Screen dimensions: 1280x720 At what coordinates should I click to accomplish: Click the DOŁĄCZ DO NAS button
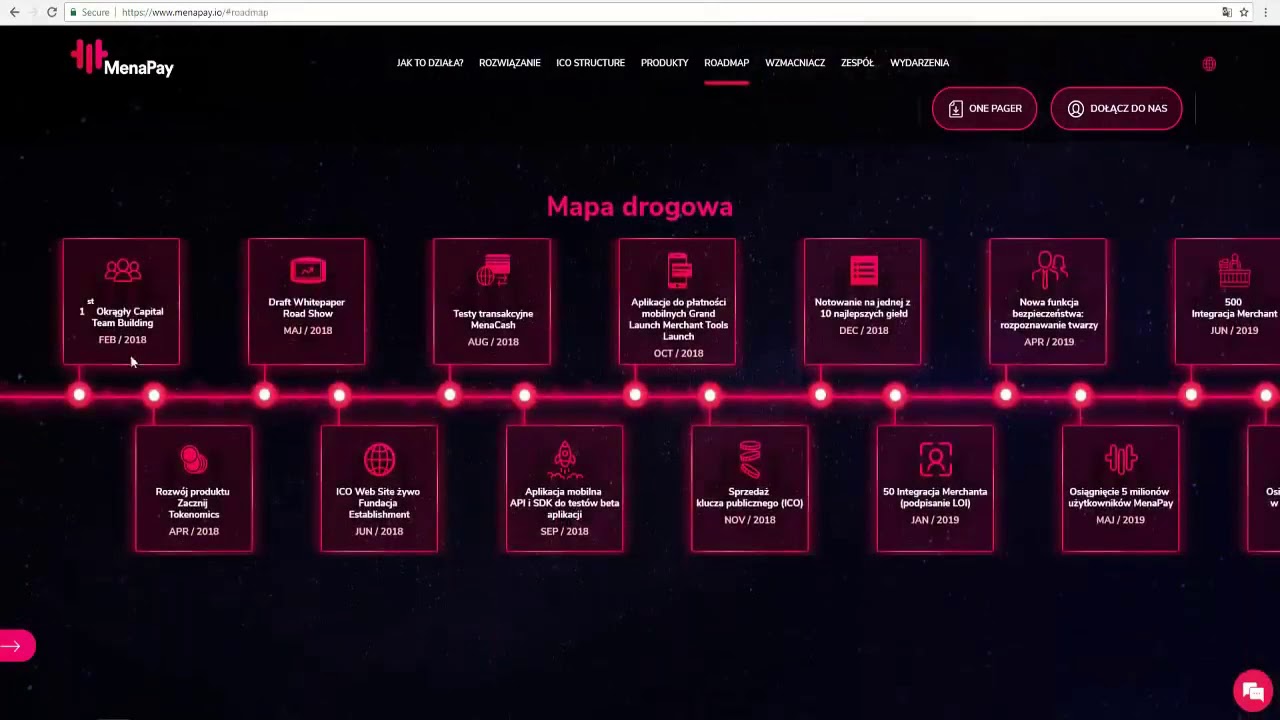click(x=1116, y=108)
